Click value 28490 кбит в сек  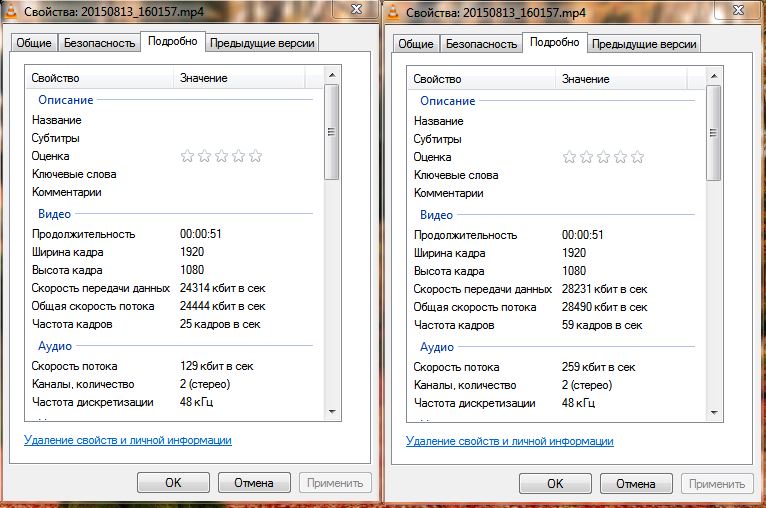[604, 307]
